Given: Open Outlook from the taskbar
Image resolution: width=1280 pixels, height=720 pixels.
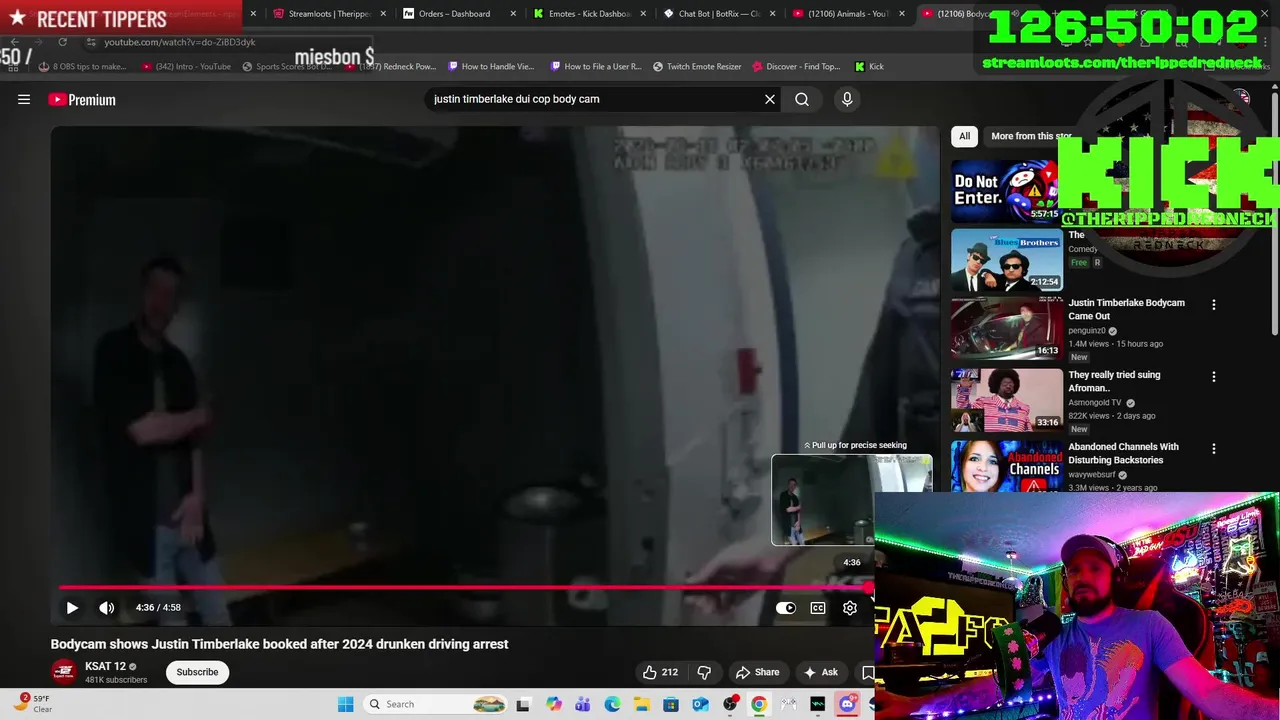Looking at the screenshot, I should tap(700, 704).
